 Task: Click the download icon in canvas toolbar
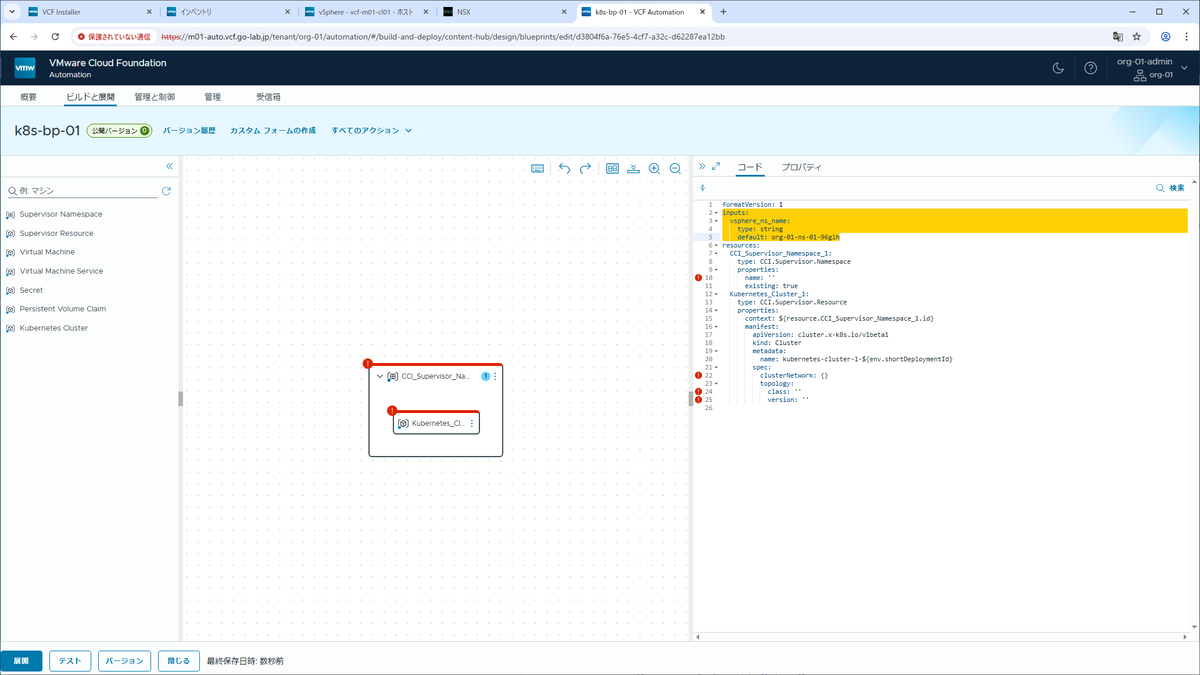point(633,169)
